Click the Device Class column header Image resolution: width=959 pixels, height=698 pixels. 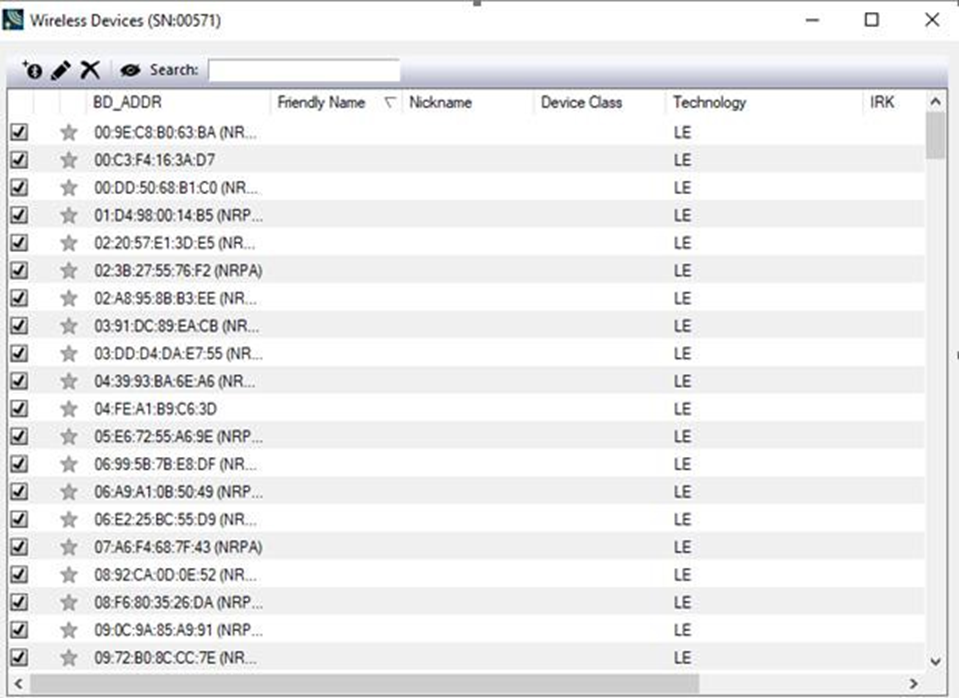pyautogui.click(x=599, y=102)
